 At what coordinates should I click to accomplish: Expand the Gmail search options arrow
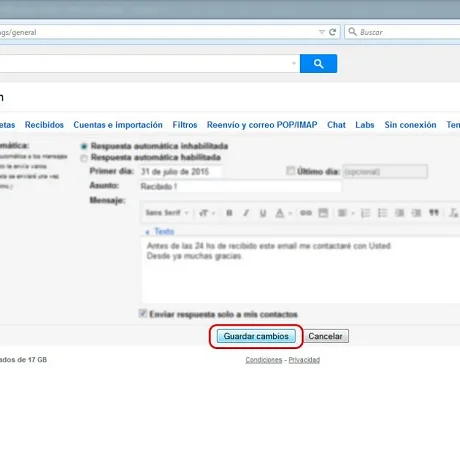click(x=294, y=63)
